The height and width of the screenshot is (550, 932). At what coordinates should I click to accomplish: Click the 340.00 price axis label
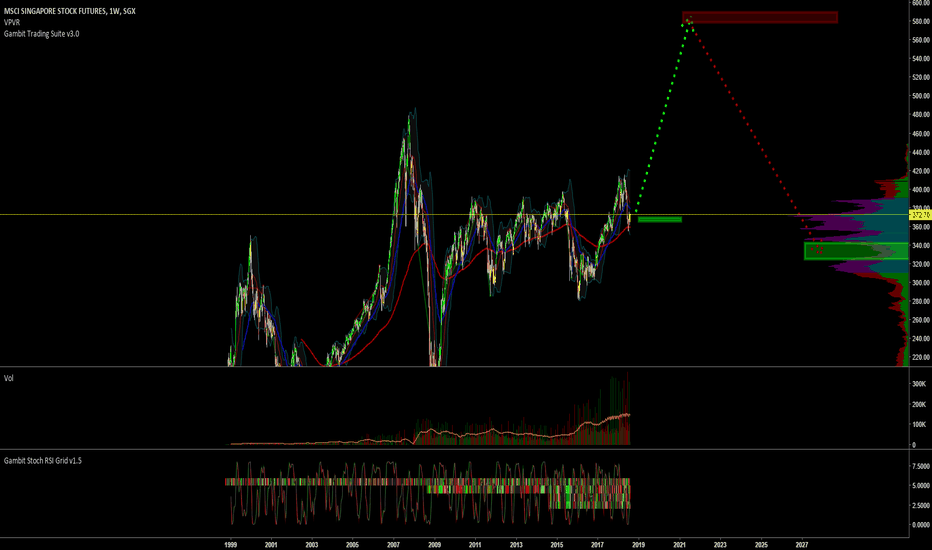coord(921,246)
